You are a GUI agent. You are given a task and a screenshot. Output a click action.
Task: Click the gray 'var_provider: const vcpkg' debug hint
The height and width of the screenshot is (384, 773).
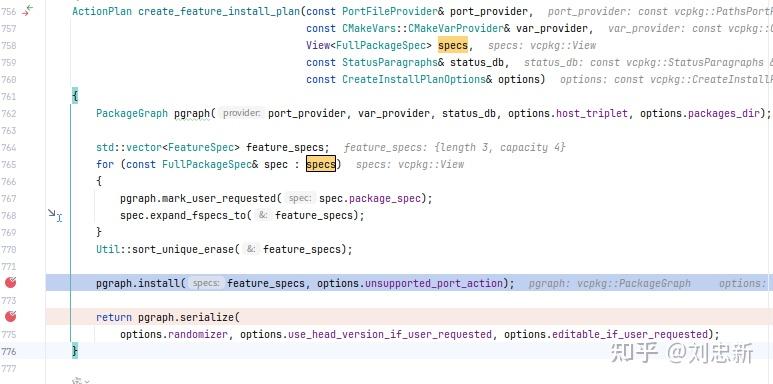pos(690,29)
